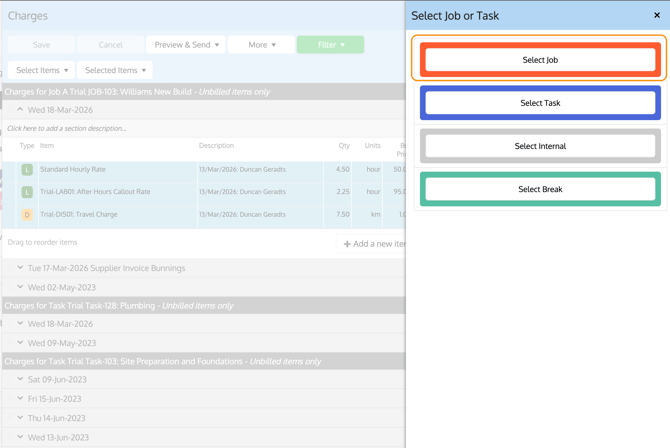Click to add a section description
670x448 pixels.
[67, 129]
